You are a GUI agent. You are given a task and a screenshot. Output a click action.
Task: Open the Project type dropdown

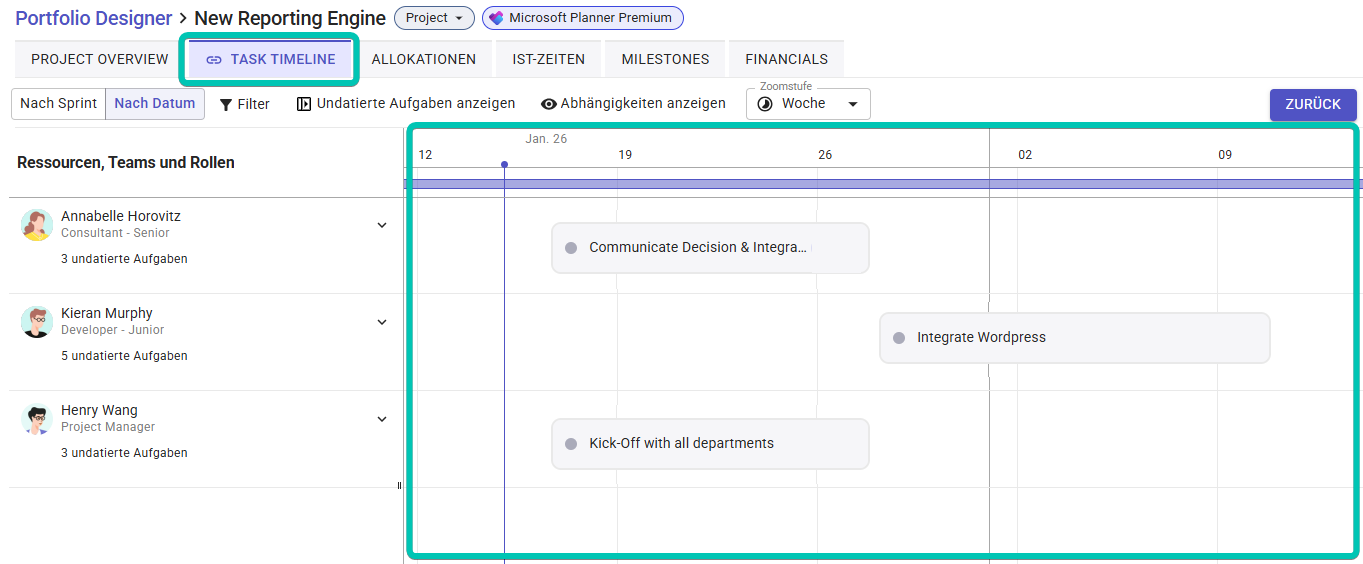pos(434,18)
